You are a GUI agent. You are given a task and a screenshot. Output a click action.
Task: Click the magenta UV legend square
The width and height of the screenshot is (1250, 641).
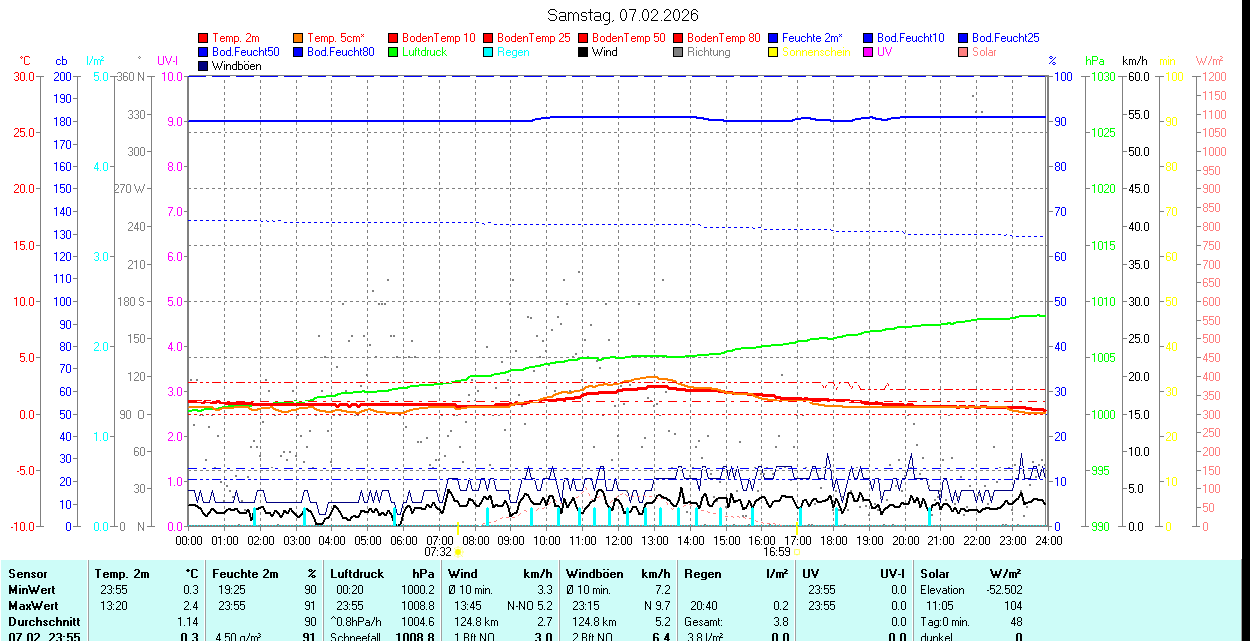click(x=867, y=52)
